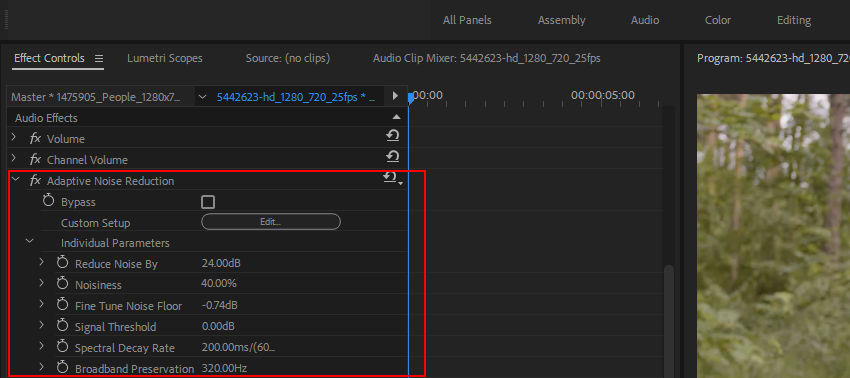Click the Program monitor video preview
This screenshot has width=850, height=378.
[773, 236]
